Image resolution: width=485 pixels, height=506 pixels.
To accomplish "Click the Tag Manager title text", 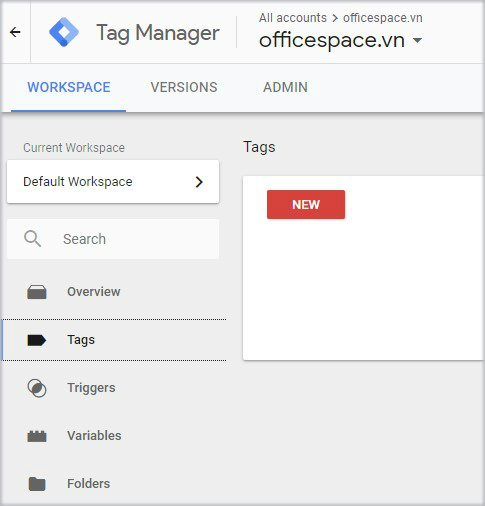I will 158,33.
